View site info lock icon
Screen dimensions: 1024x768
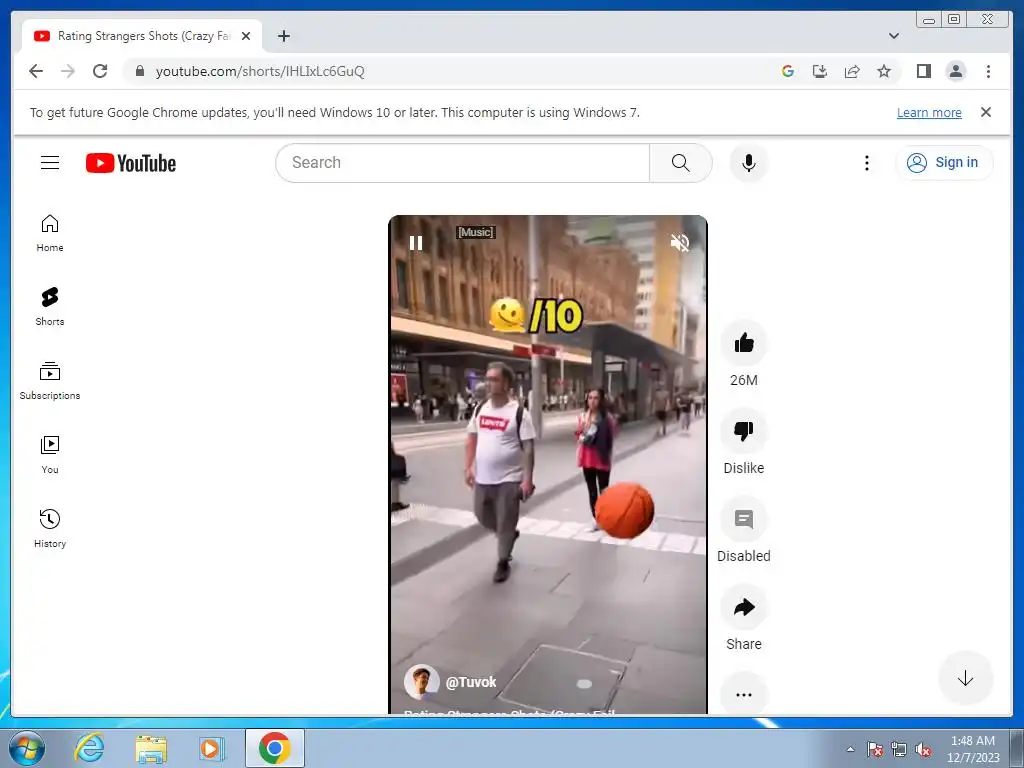[x=140, y=71]
